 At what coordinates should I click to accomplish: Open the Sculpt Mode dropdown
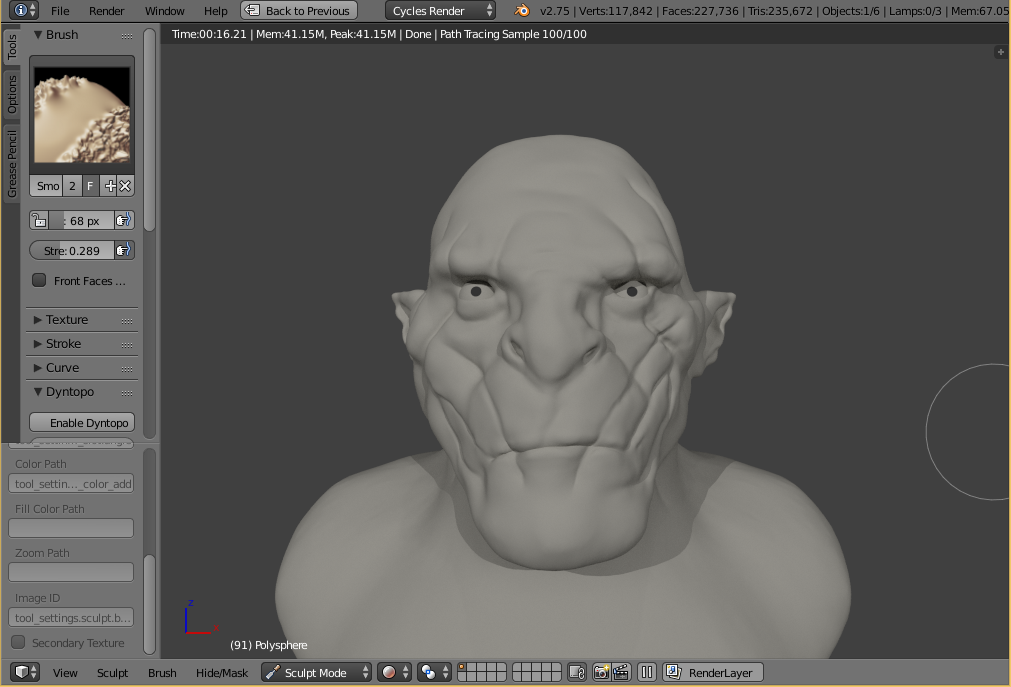click(317, 673)
